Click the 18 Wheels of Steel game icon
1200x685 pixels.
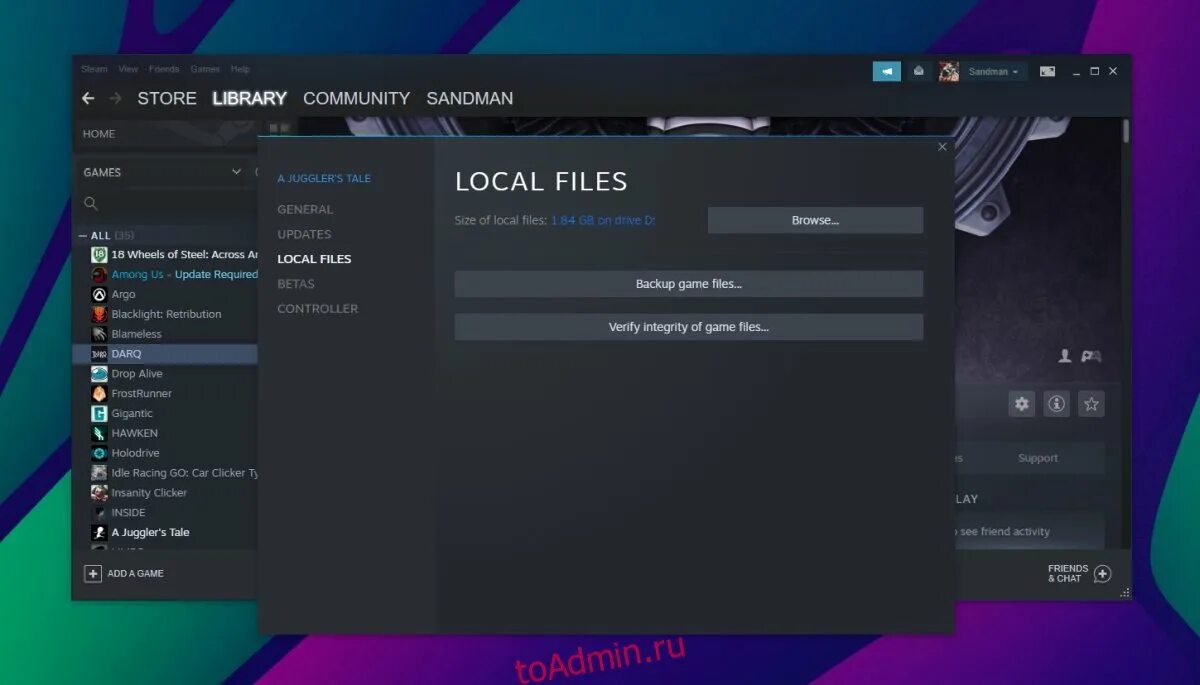click(99, 255)
